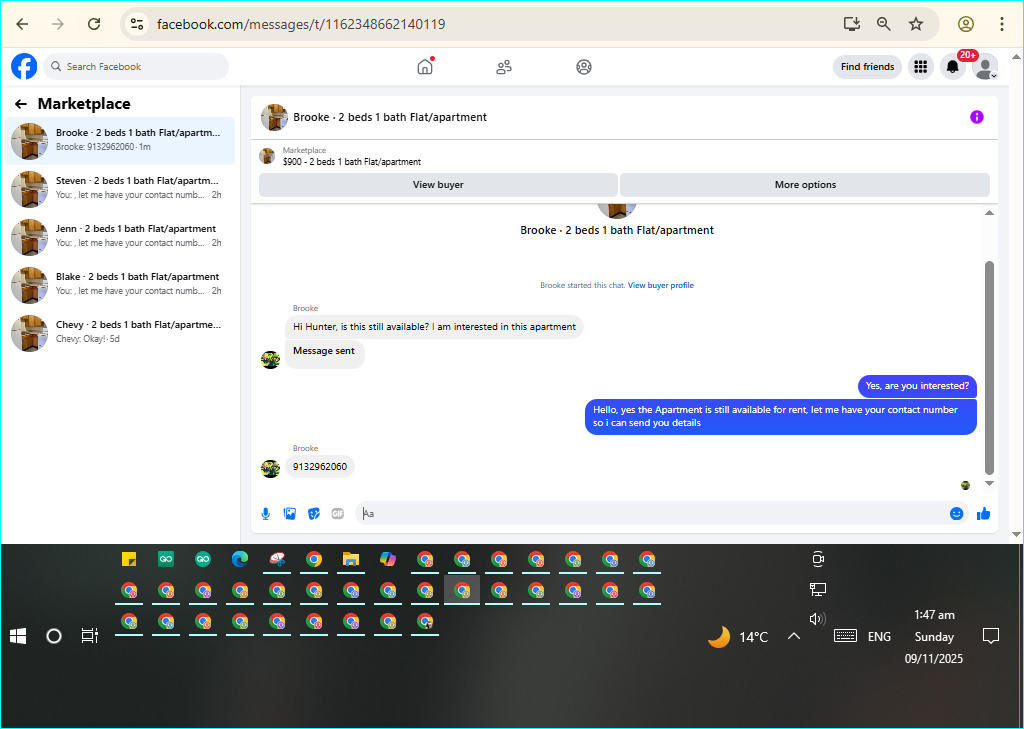1024x729 pixels.
Task: Open the View buyer profile link
Action: coord(661,285)
